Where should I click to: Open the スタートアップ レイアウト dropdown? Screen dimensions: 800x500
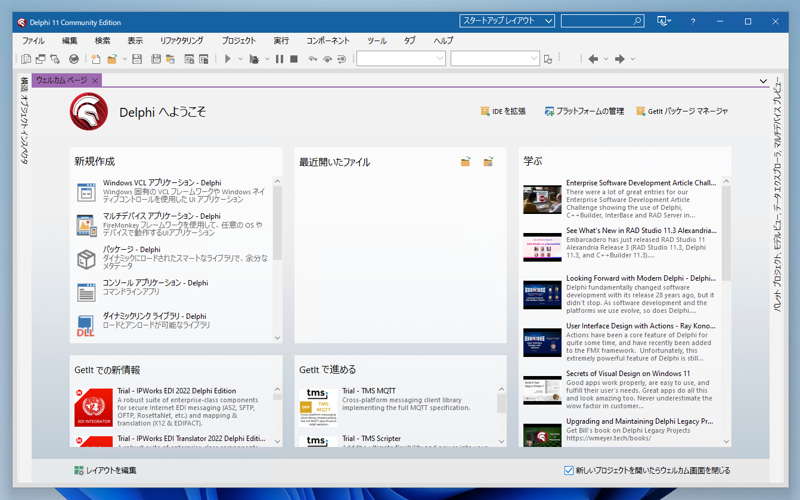click(507, 21)
